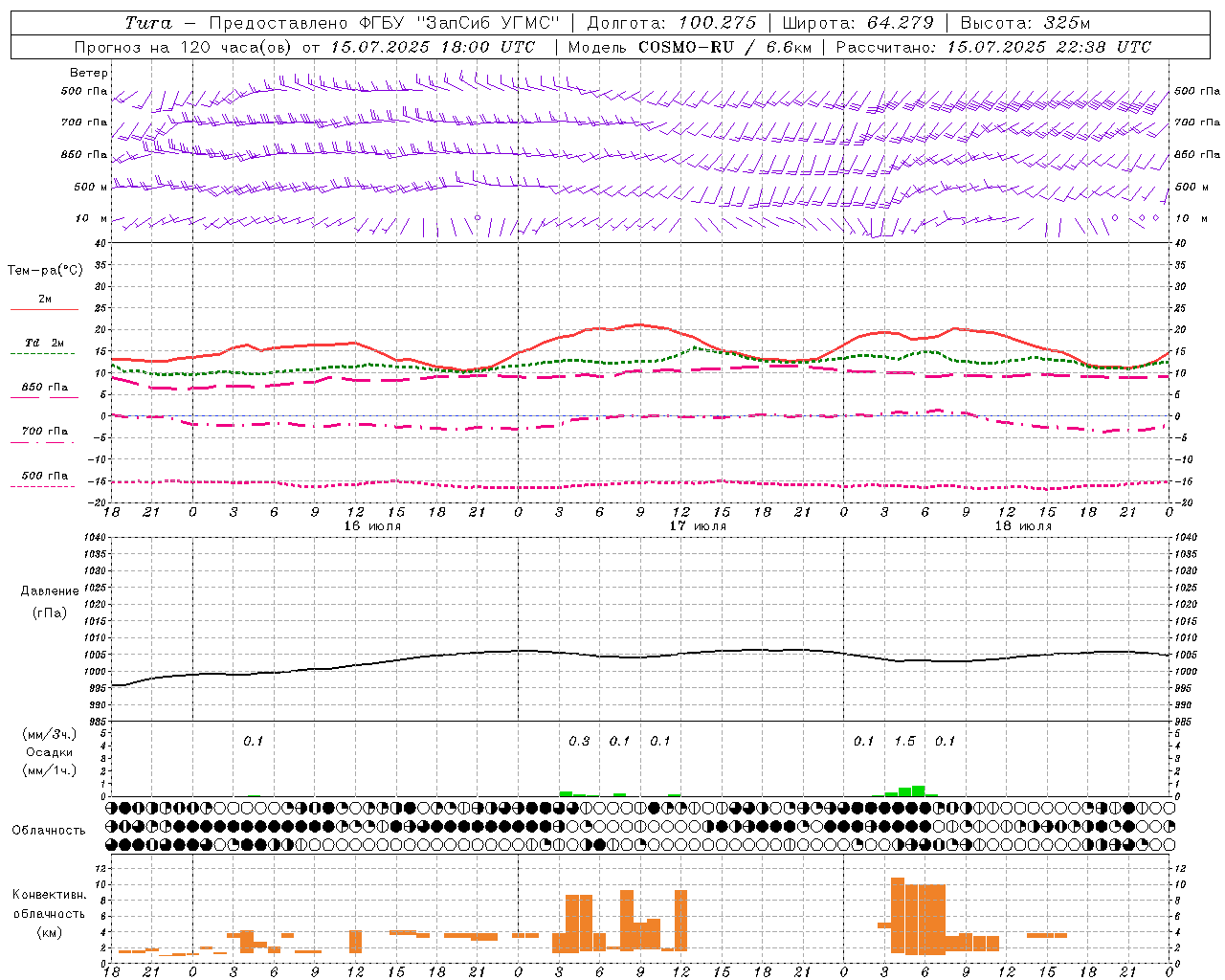Click the "Давление" pressure section label
The height and width of the screenshot is (980, 1225).
(x=50, y=591)
